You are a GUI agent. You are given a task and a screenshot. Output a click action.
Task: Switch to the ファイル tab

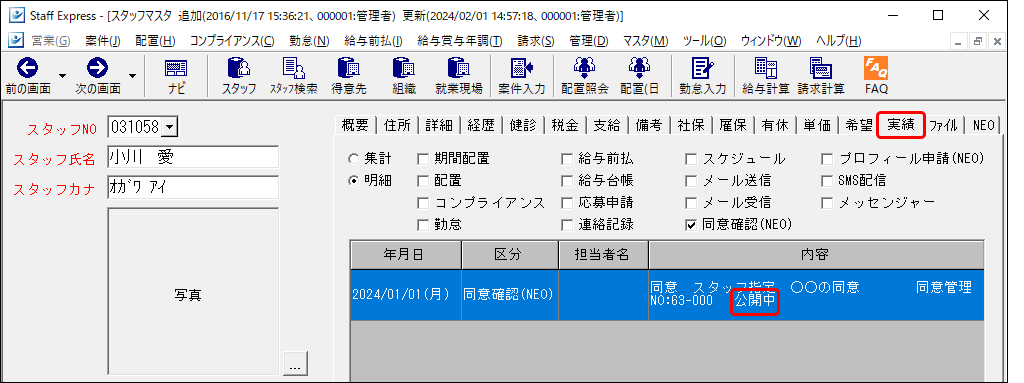click(944, 125)
